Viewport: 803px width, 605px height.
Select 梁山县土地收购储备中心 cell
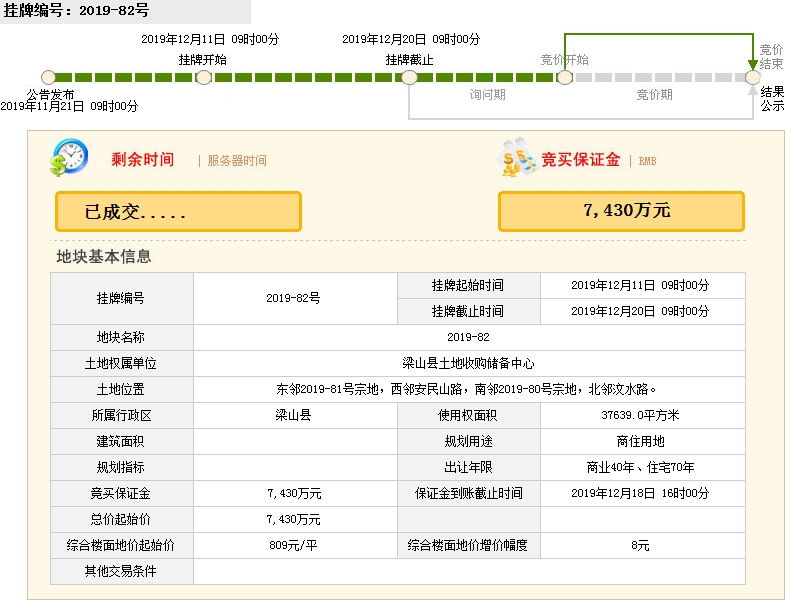pos(469,363)
